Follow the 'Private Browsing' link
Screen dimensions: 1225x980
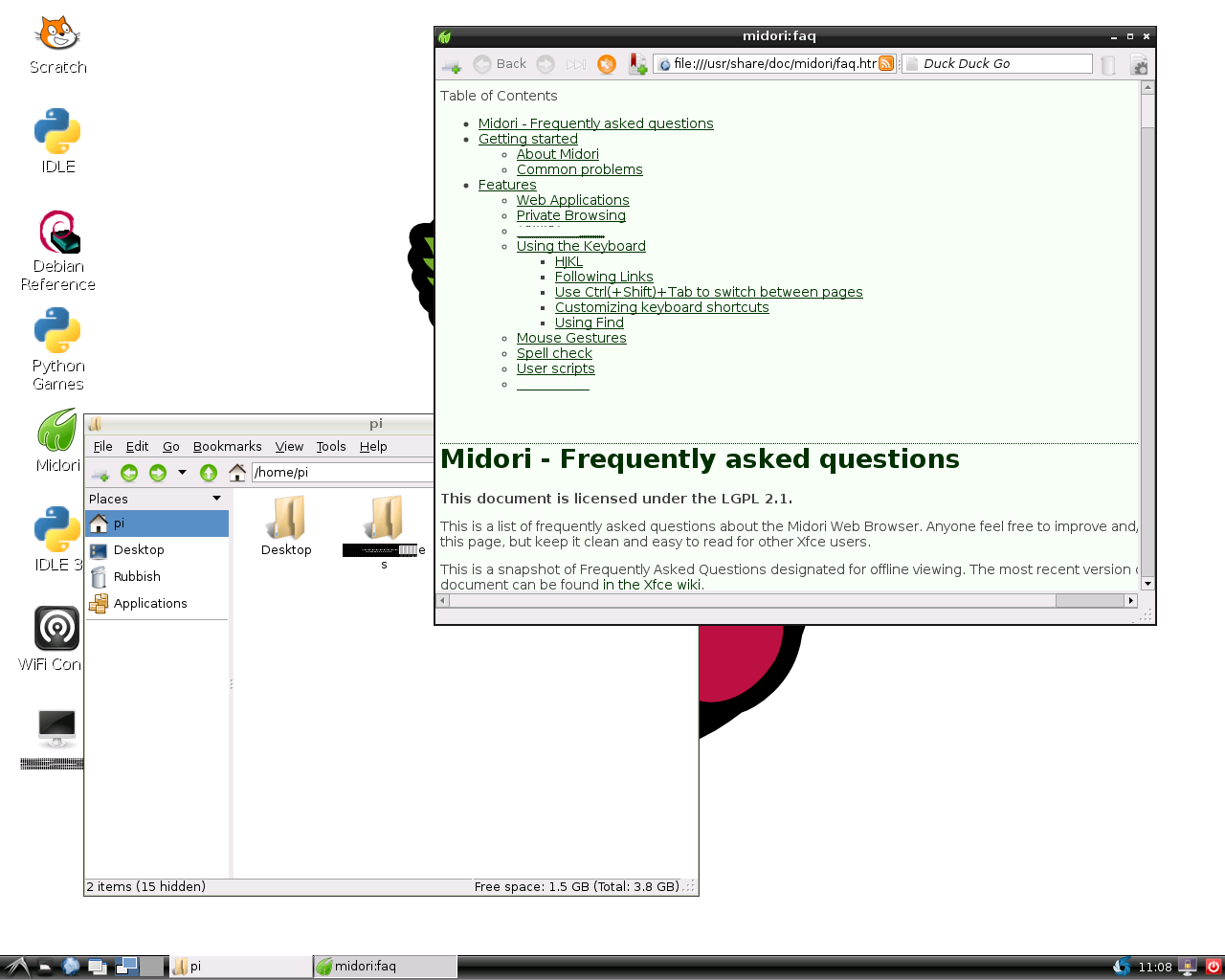(570, 215)
